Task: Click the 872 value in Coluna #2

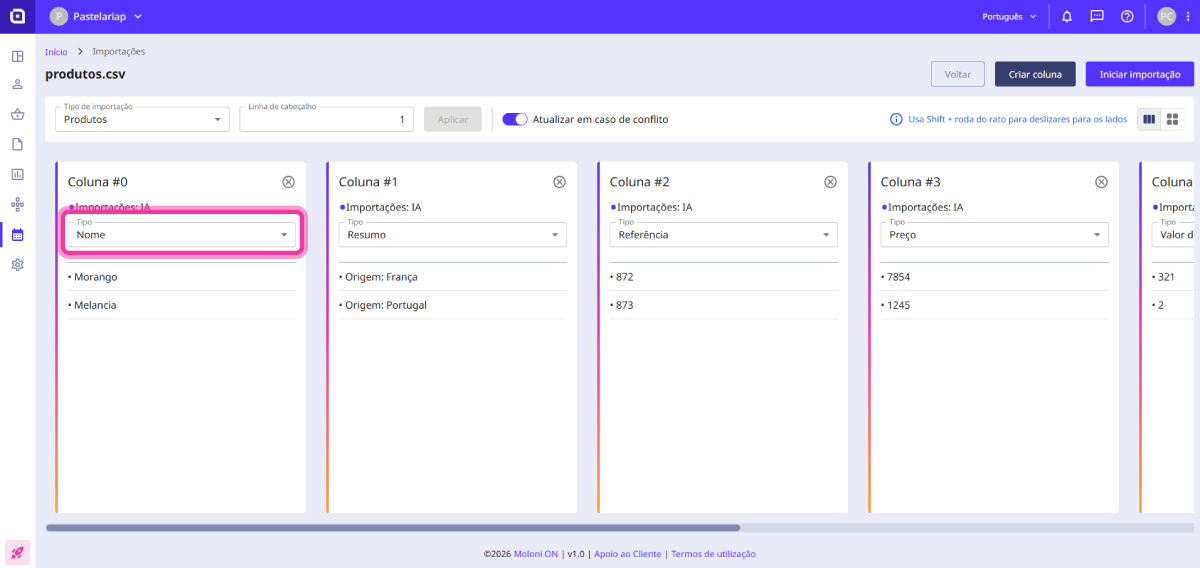Action: [625, 277]
